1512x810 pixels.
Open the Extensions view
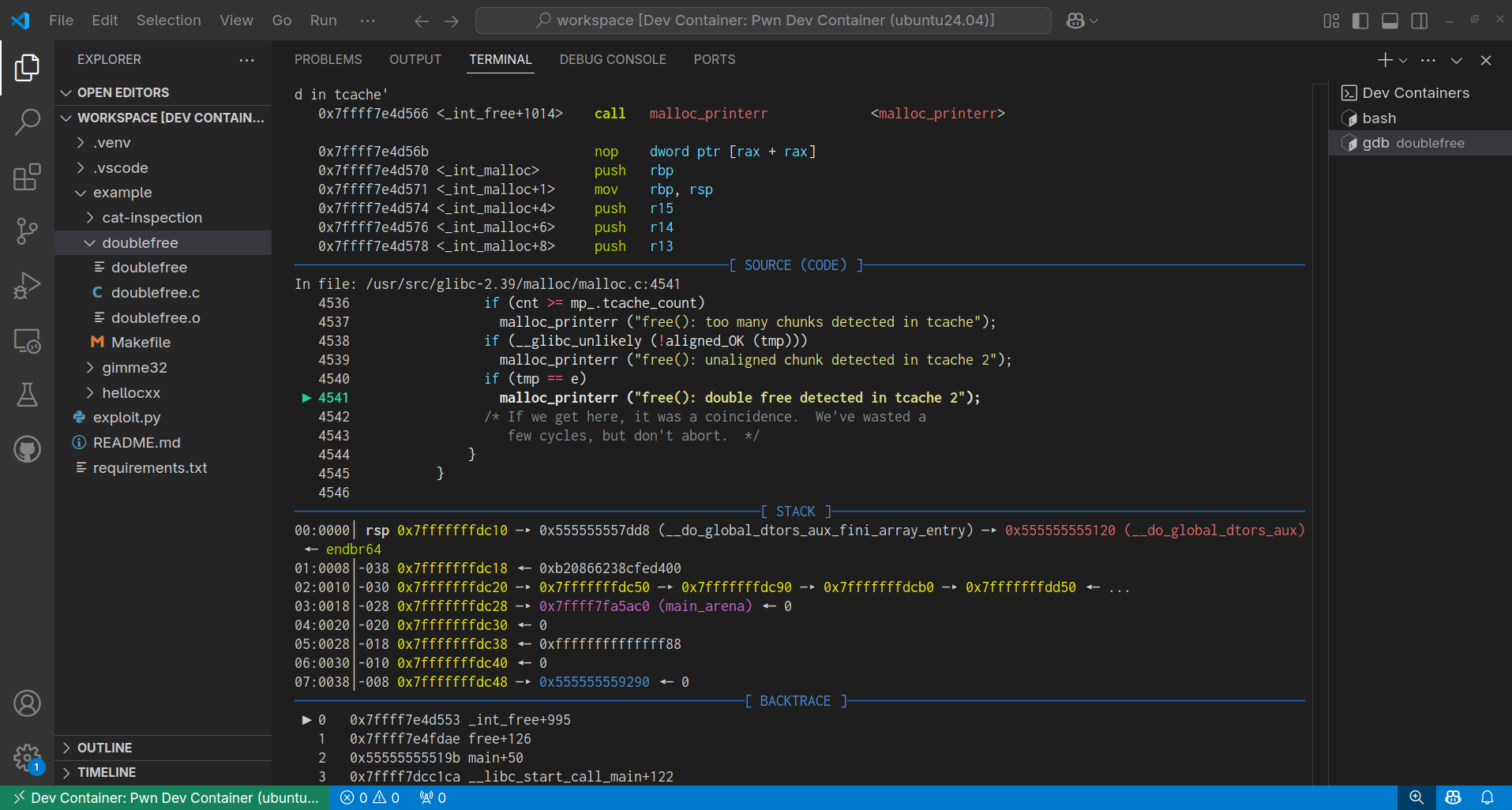[x=27, y=177]
